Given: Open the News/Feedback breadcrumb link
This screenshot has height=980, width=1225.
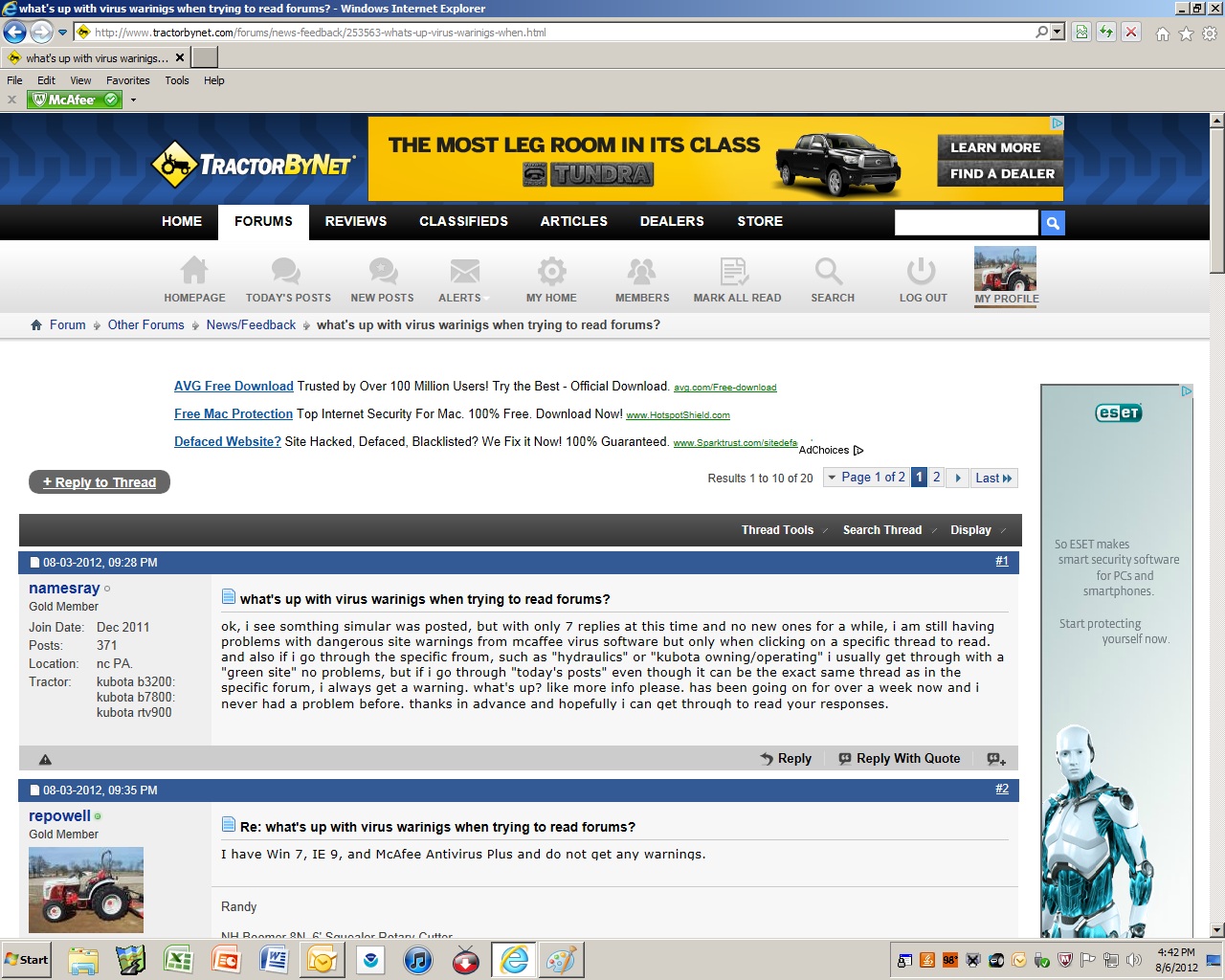Looking at the screenshot, I should 251,325.
